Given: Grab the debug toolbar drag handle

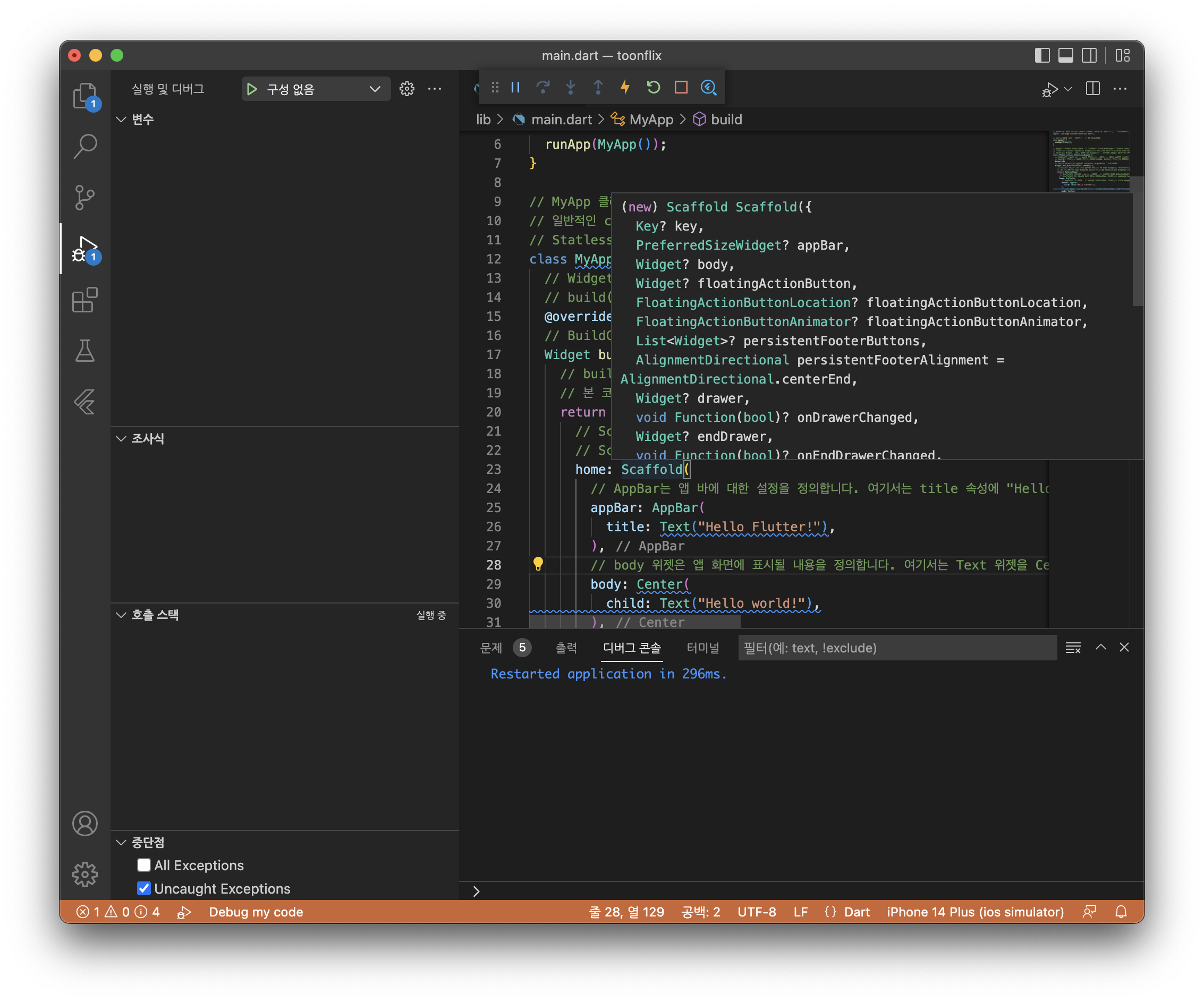Looking at the screenshot, I should coord(495,87).
